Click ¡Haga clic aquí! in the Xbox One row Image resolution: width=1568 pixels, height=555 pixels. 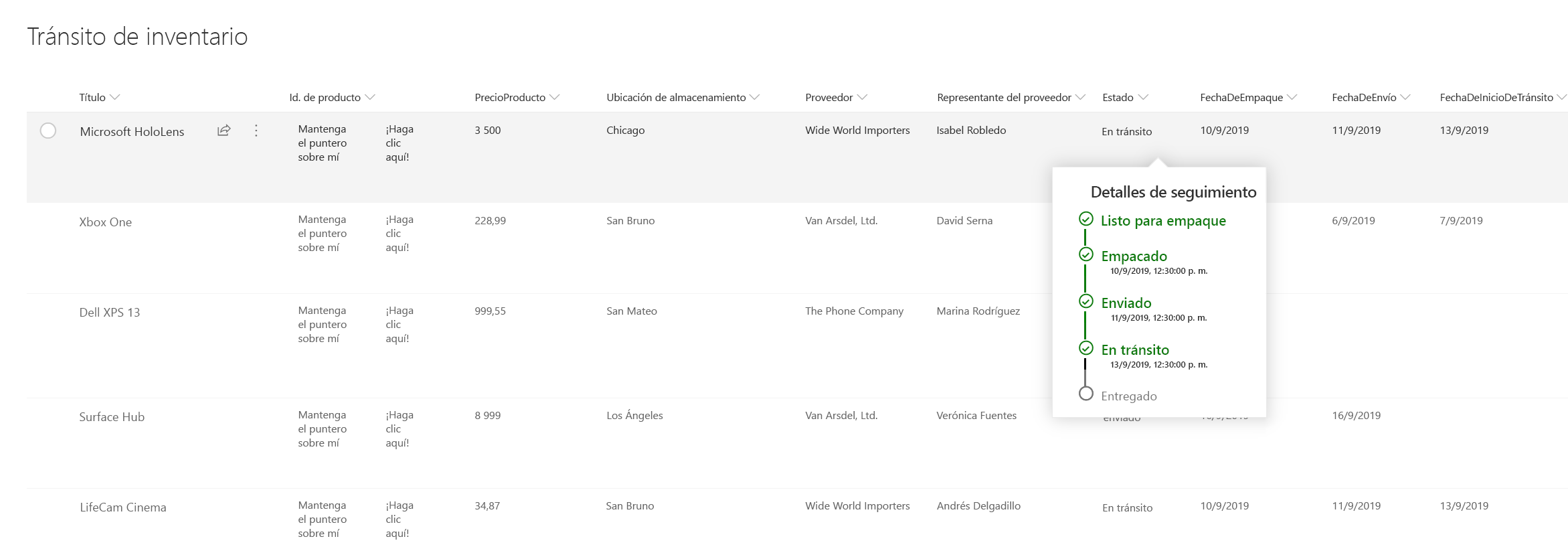click(399, 234)
